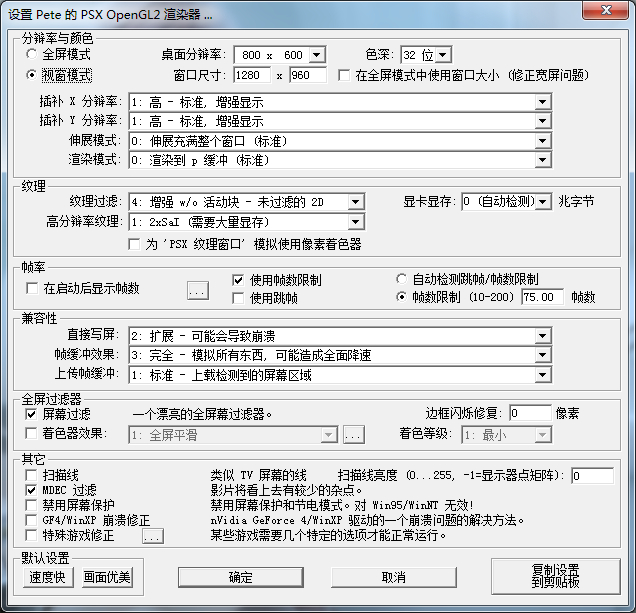636x613 pixels.
Task: Click the 取消 button
Action: click(x=393, y=577)
